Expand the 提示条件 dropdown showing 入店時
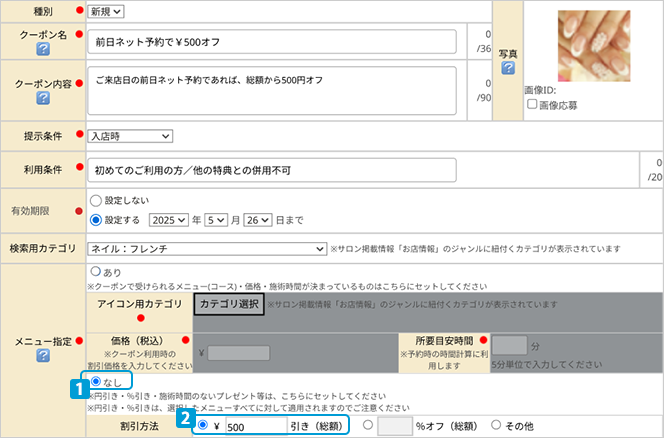664x438 pixels. (130, 136)
